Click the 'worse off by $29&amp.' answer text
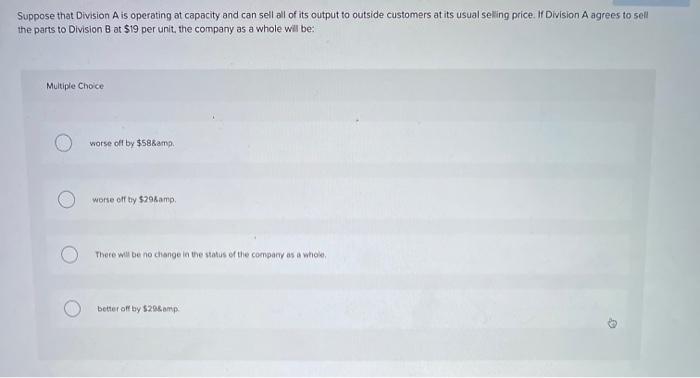This screenshot has width=700, height=378. point(134,199)
